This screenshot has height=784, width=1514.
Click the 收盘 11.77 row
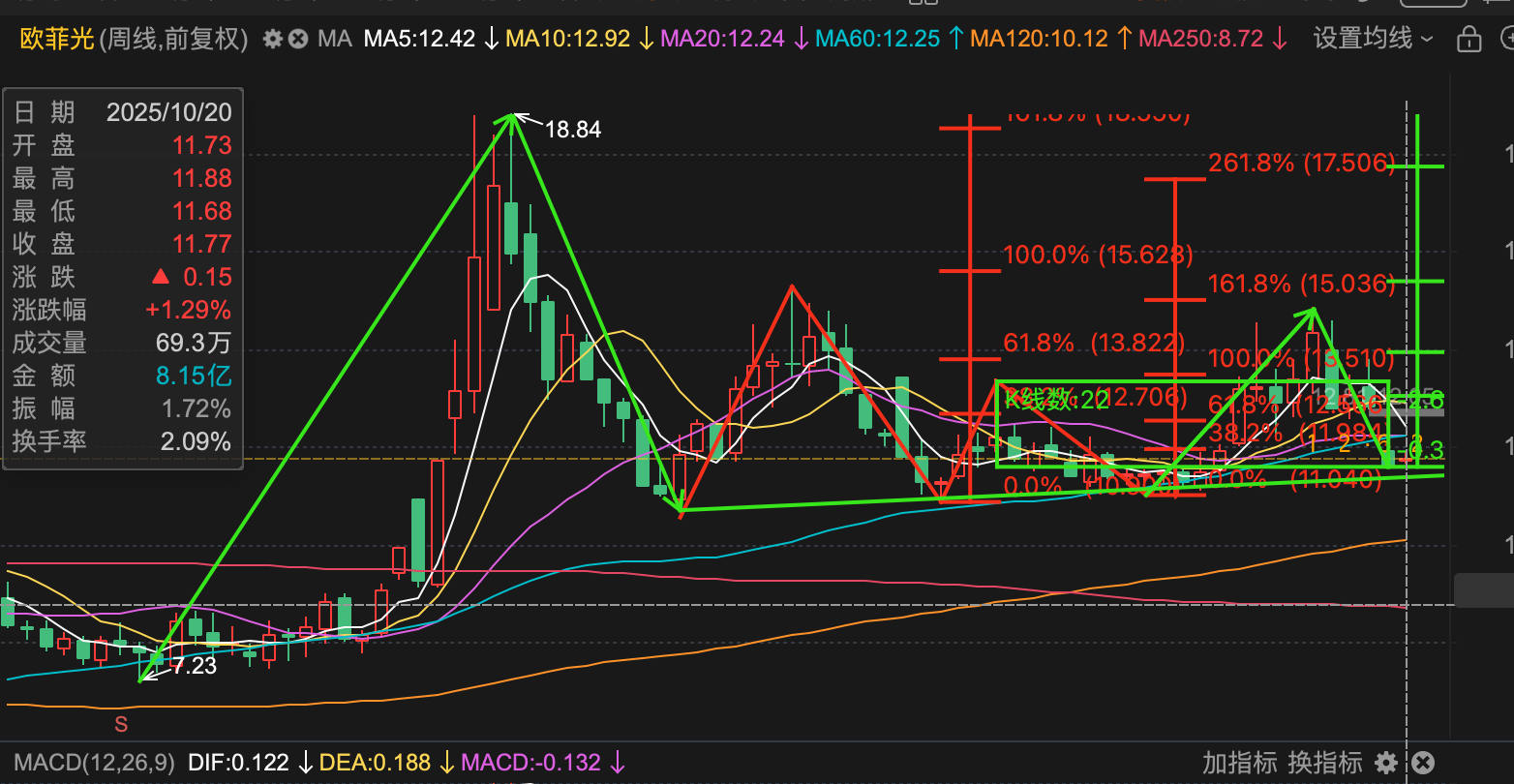[122, 244]
